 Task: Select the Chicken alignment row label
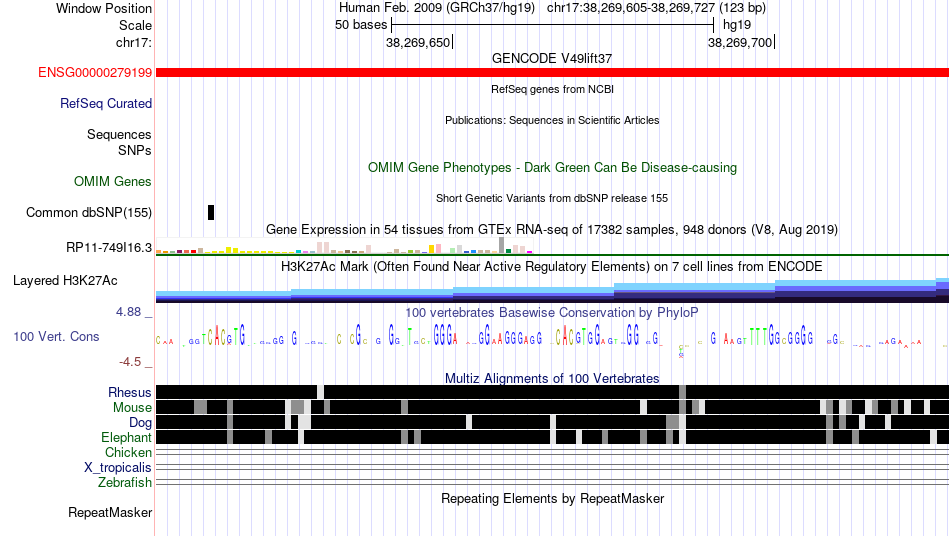[x=128, y=452]
